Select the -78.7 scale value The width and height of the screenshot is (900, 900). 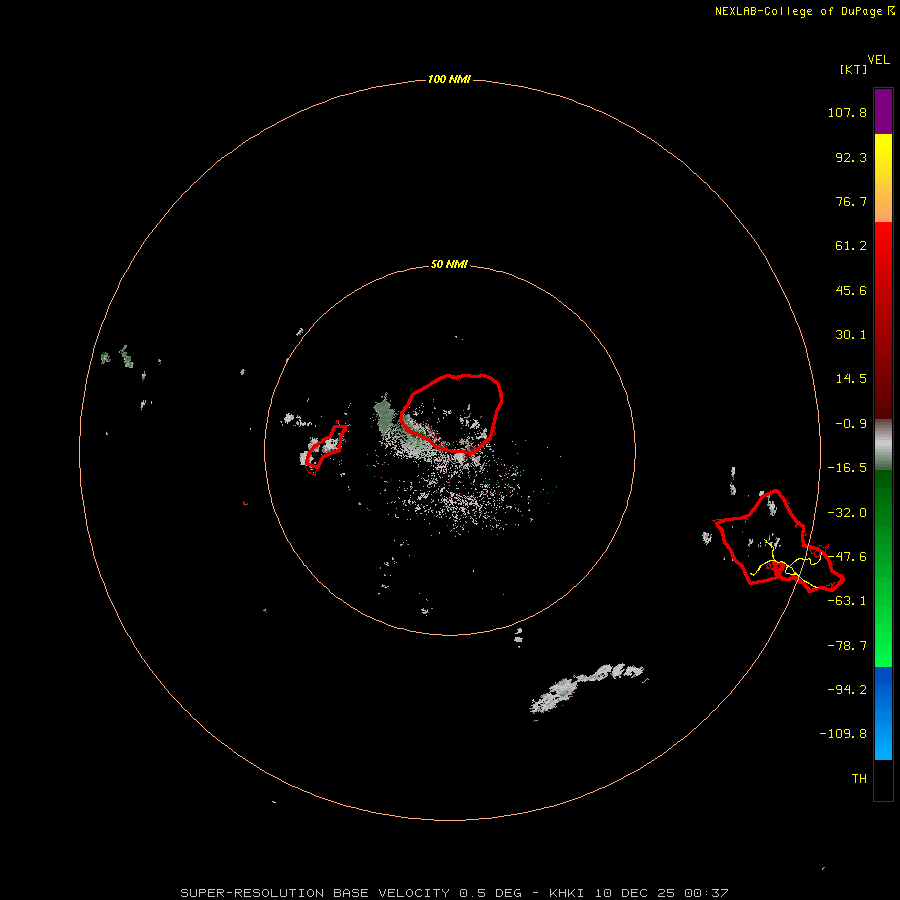pyautogui.click(x=847, y=646)
